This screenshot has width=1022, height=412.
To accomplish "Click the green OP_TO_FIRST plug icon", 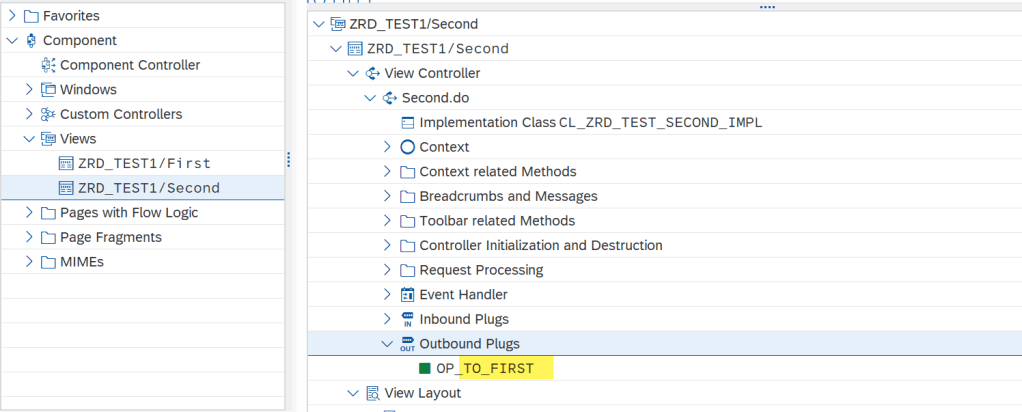I will click(424, 368).
